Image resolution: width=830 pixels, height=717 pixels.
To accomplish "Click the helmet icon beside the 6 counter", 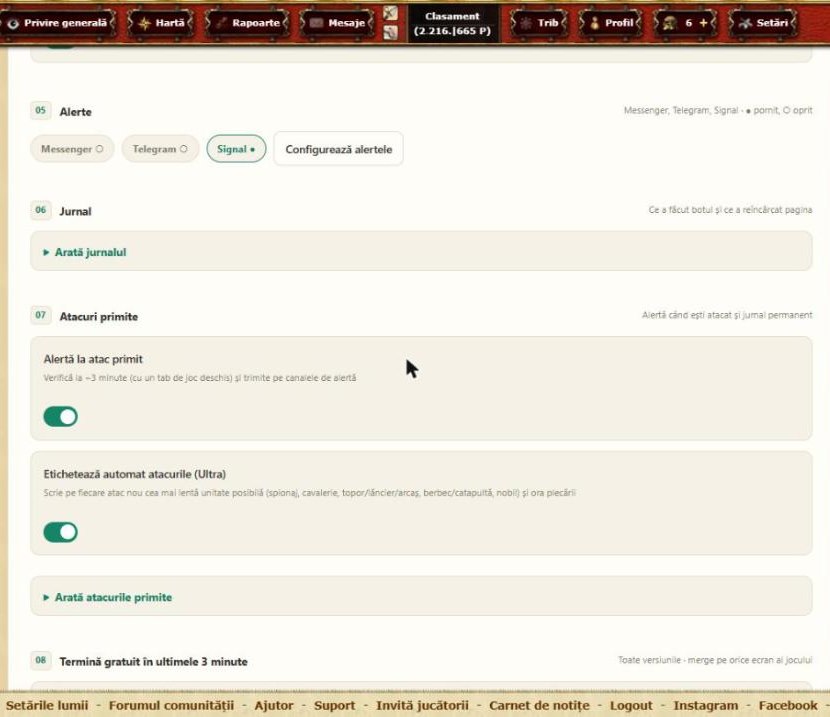I will point(670,23).
